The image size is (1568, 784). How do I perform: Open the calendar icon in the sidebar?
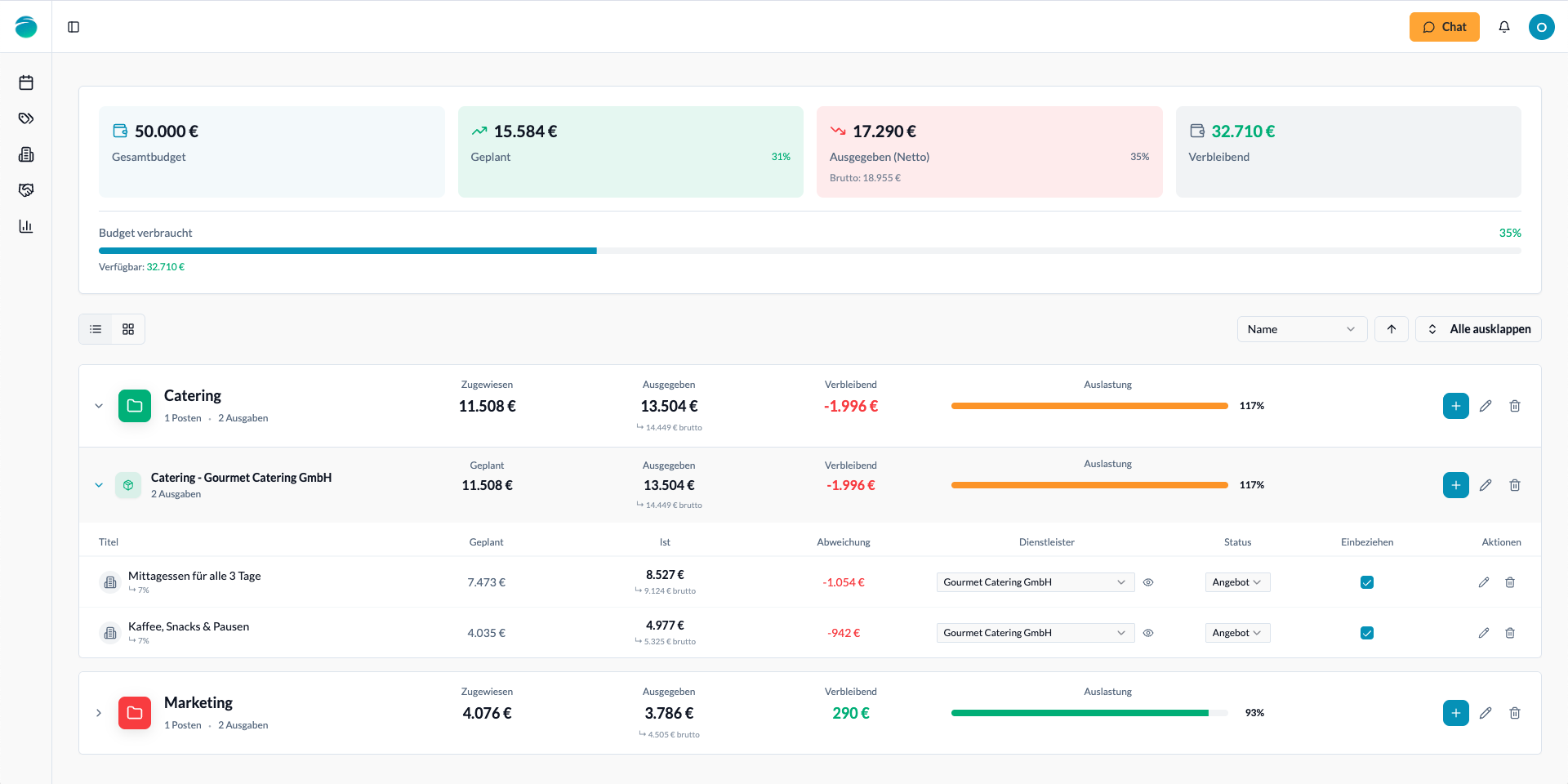point(26,82)
